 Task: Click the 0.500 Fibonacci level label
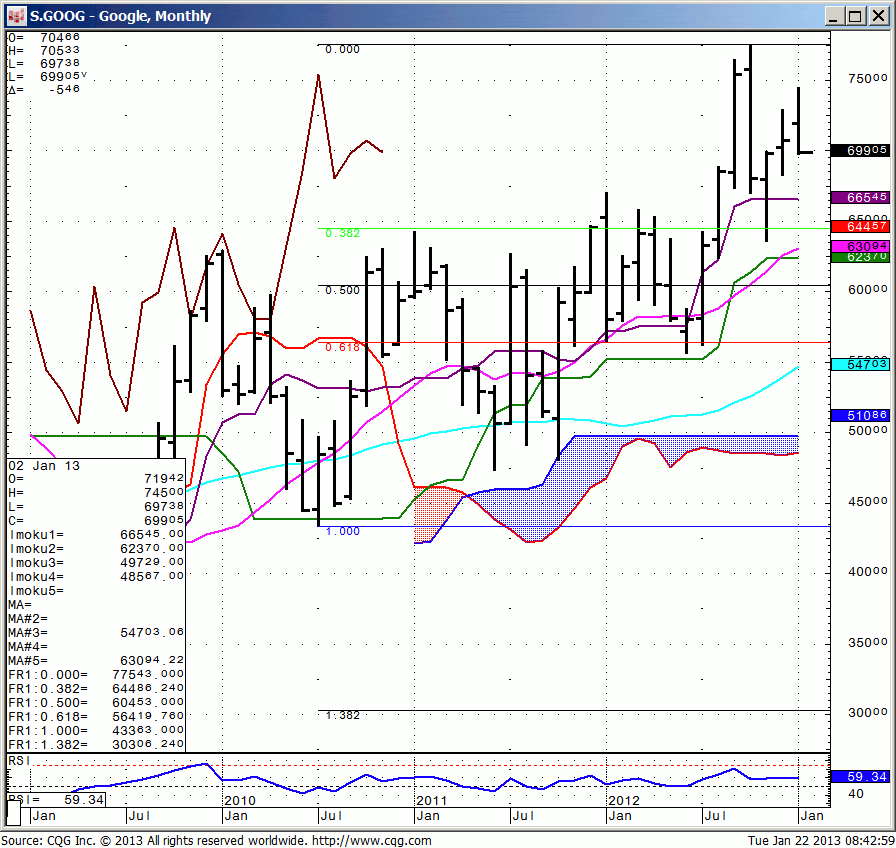point(342,290)
